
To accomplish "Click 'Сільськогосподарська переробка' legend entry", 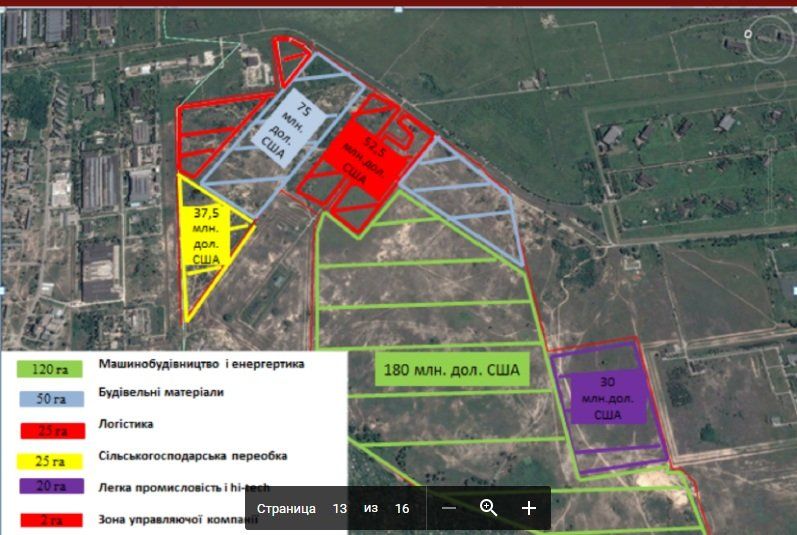I will point(193,456).
